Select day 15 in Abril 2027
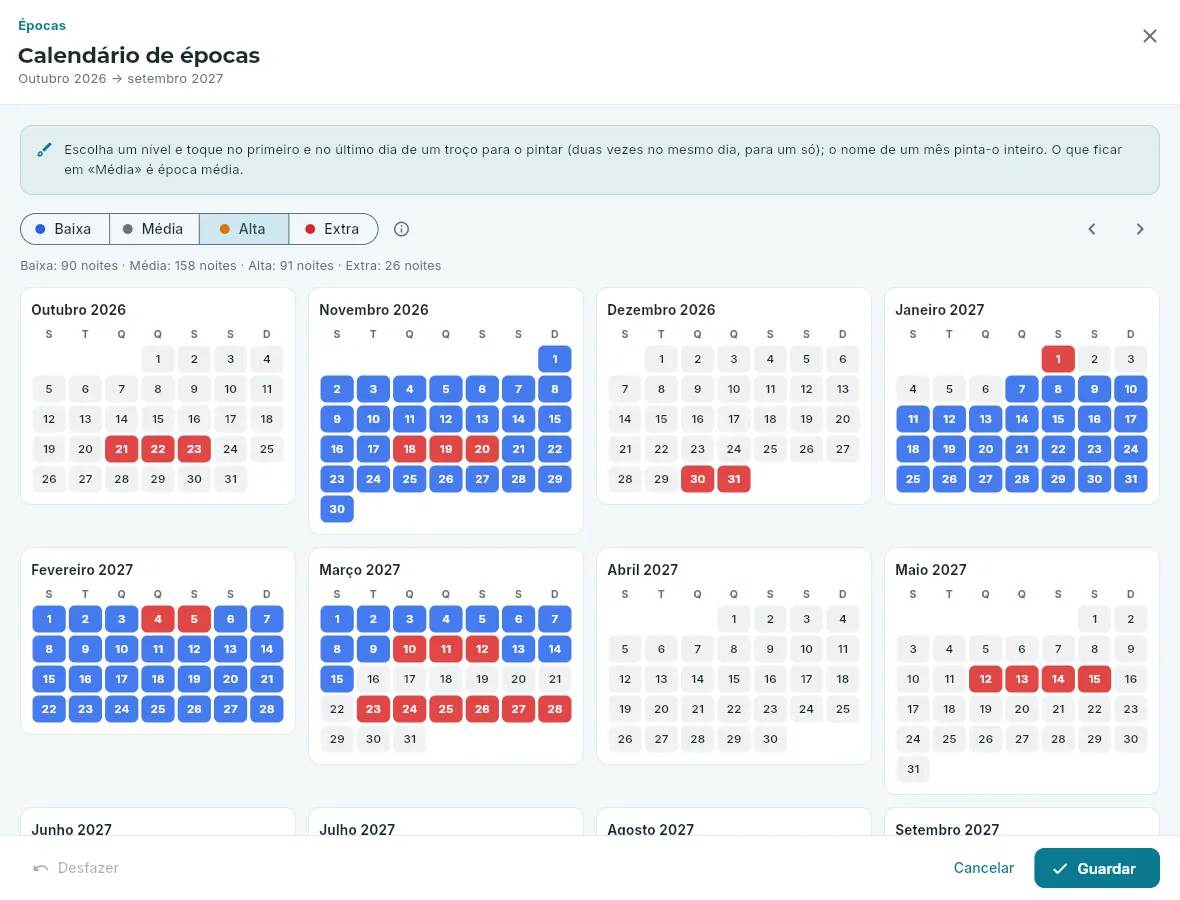This screenshot has height=900, width=1180. 734,679
